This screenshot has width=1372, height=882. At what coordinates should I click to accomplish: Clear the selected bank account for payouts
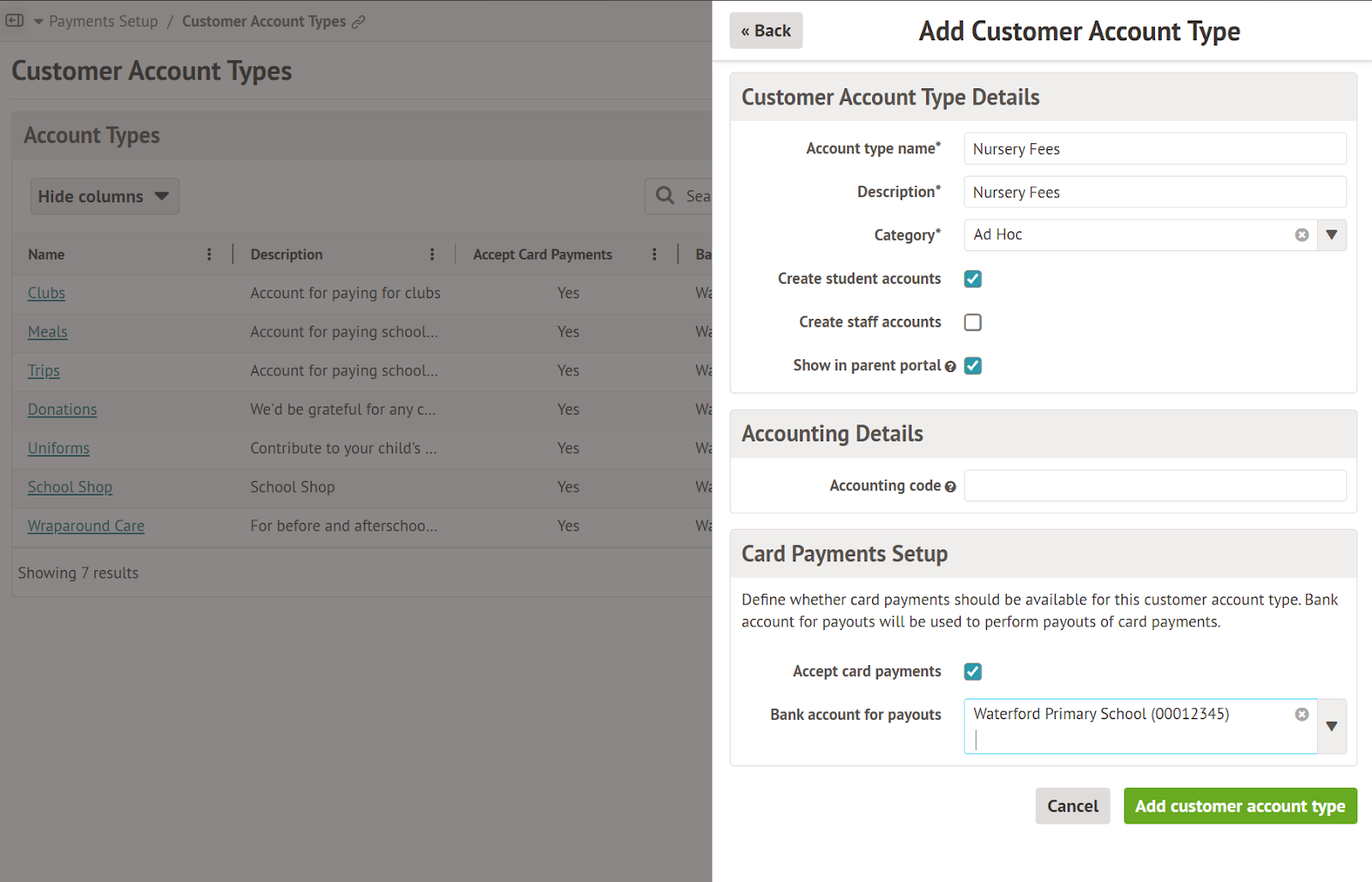pyautogui.click(x=1302, y=714)
